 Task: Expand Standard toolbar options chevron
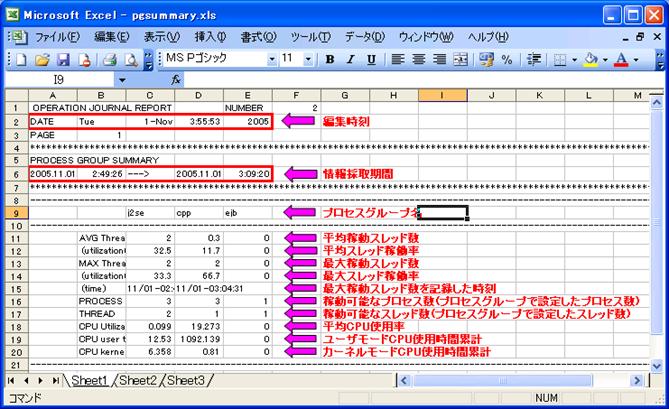148,60
